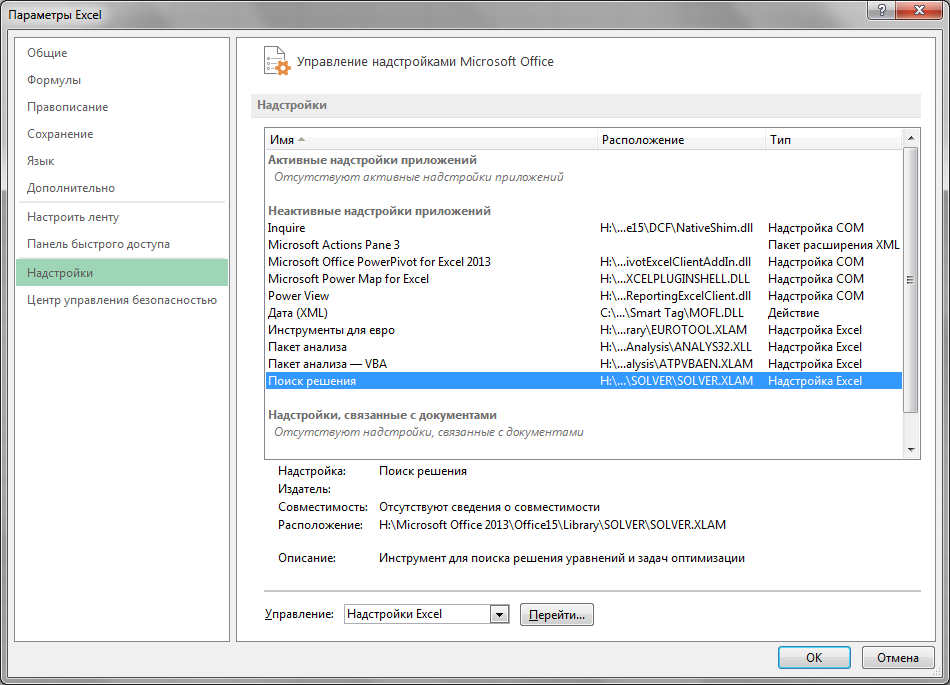This screenshot has height=685, width=950.
Task: Select Microsoft Actions Pane 3 row
Action: [x=583, y=245]
